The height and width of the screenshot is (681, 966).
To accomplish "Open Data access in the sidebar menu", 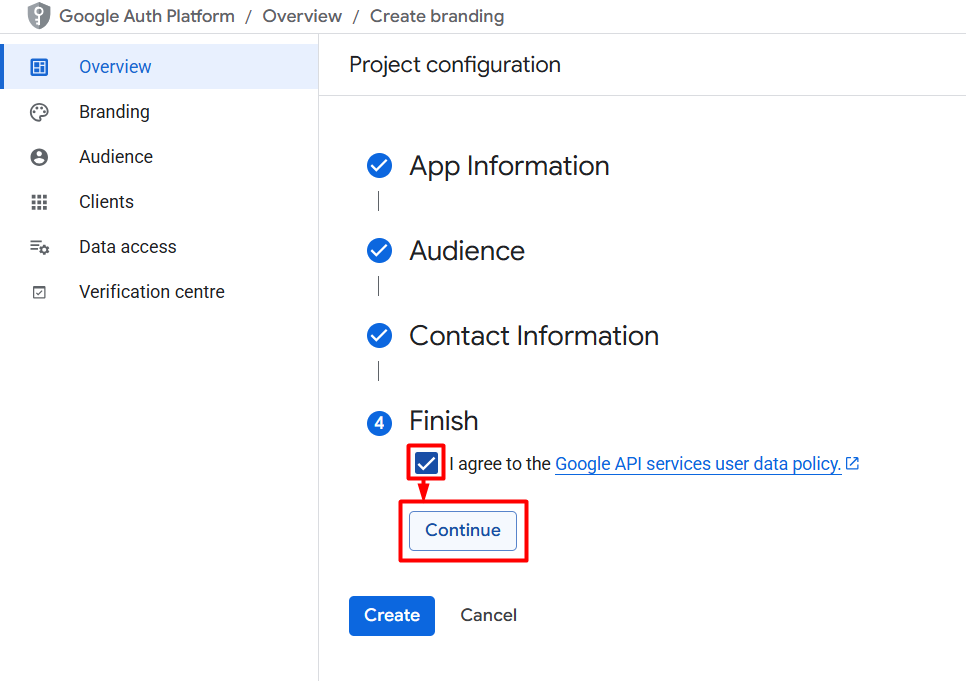I will (160, 247).
